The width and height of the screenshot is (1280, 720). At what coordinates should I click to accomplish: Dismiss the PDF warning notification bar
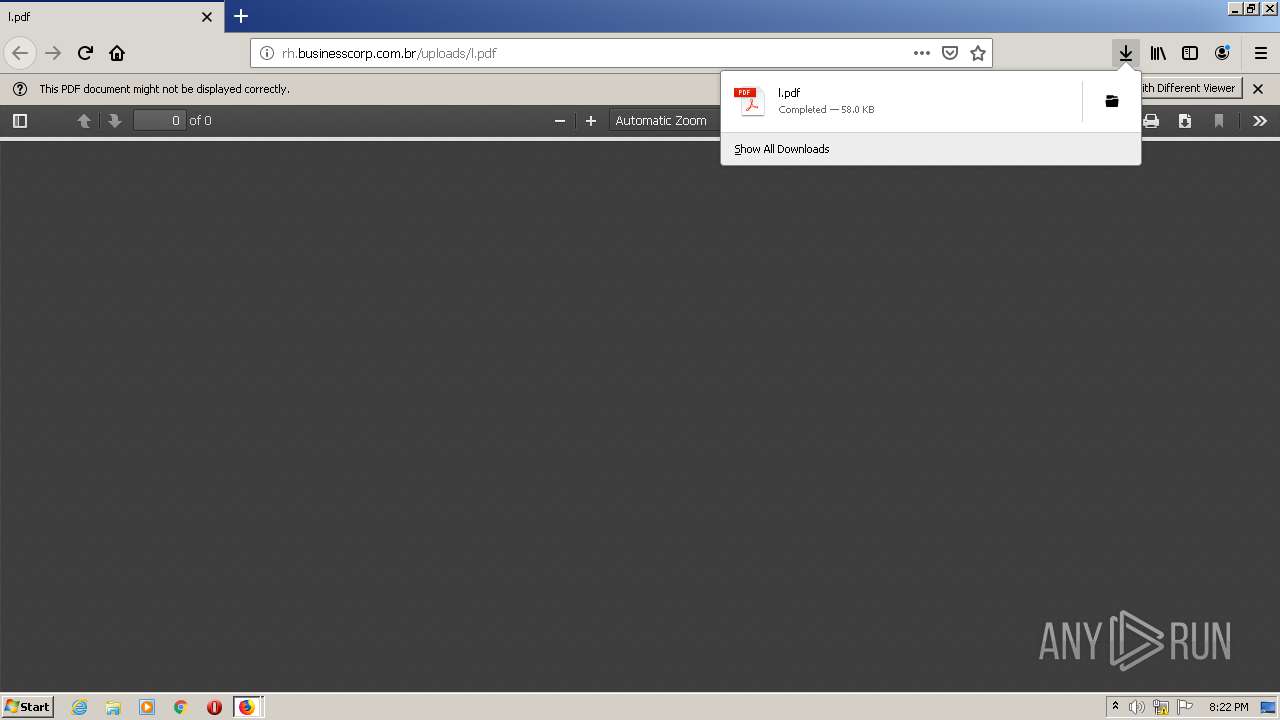[x=1258, y=89]
